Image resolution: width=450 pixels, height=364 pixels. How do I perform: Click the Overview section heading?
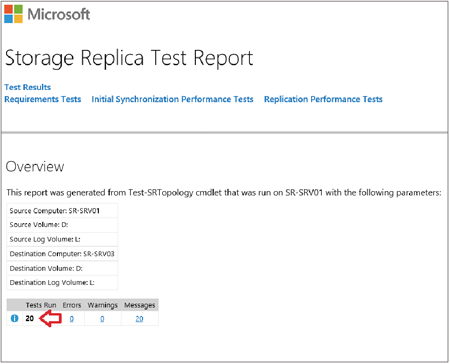point(35,167)
